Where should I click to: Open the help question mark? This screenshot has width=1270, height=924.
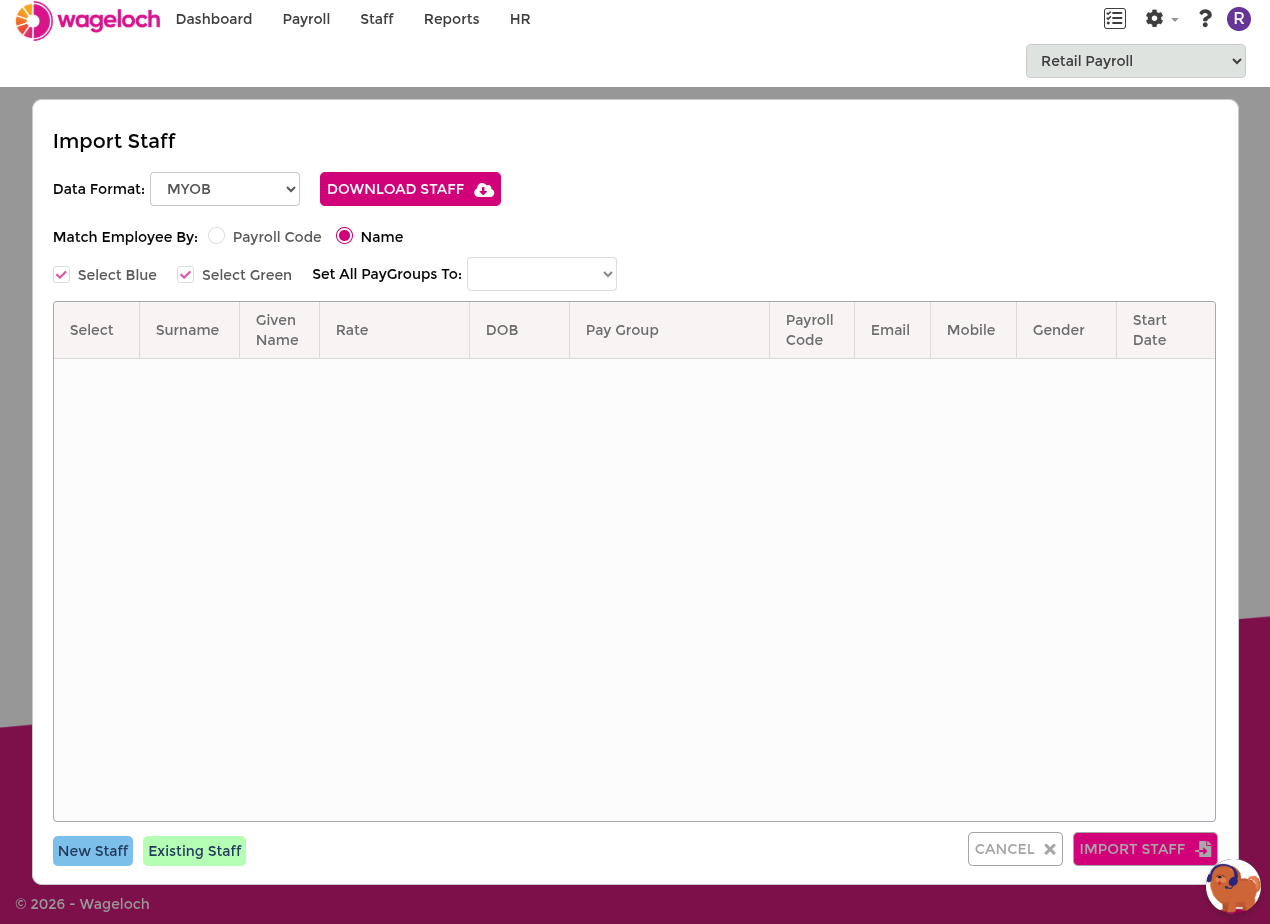coord(1205,19)
